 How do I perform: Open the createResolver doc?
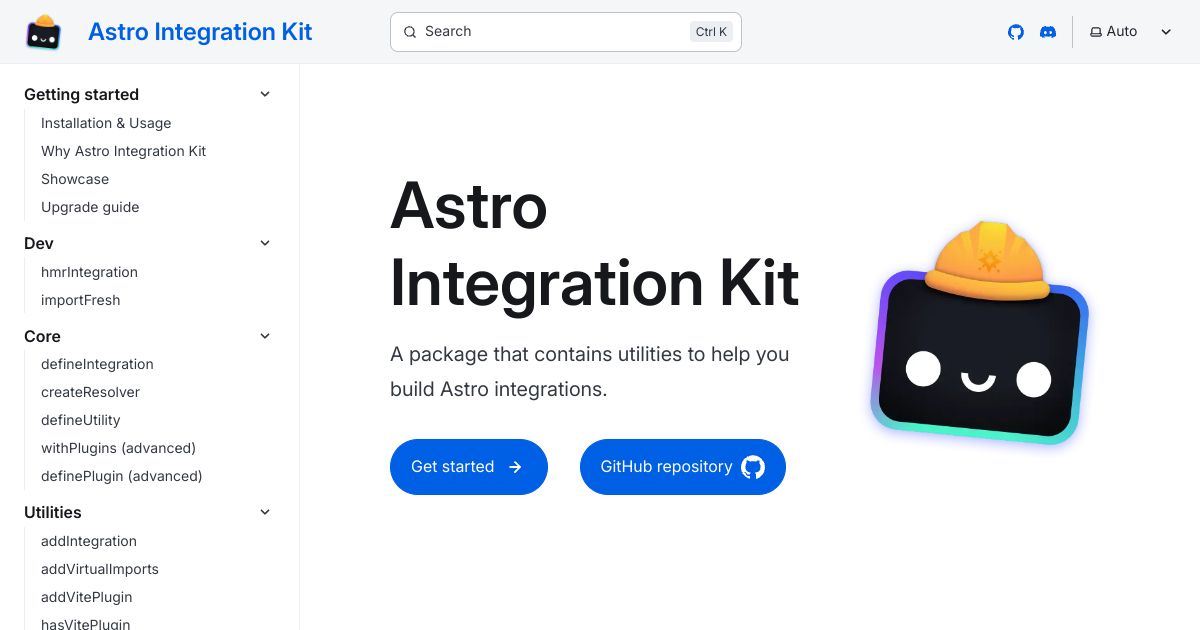point(90,392)
